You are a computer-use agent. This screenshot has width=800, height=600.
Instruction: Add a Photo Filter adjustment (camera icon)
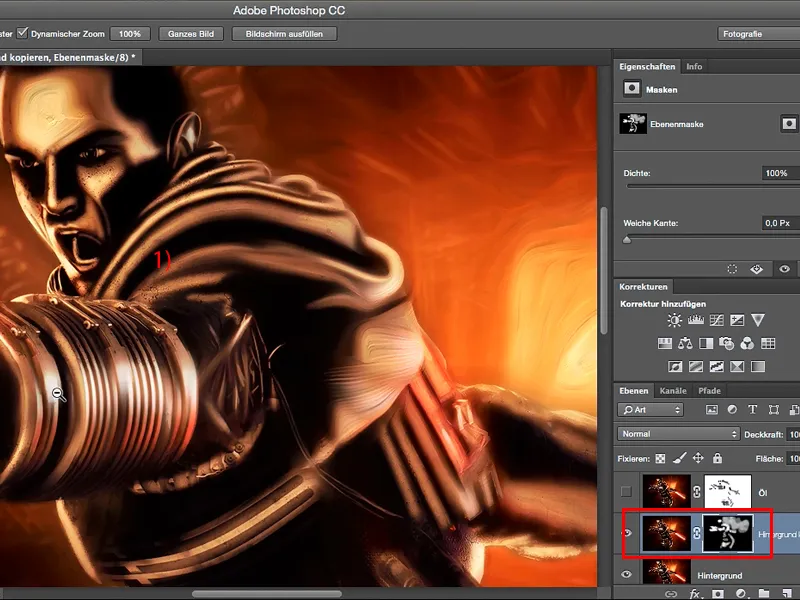pyautogui.click(x=727, y=343)
